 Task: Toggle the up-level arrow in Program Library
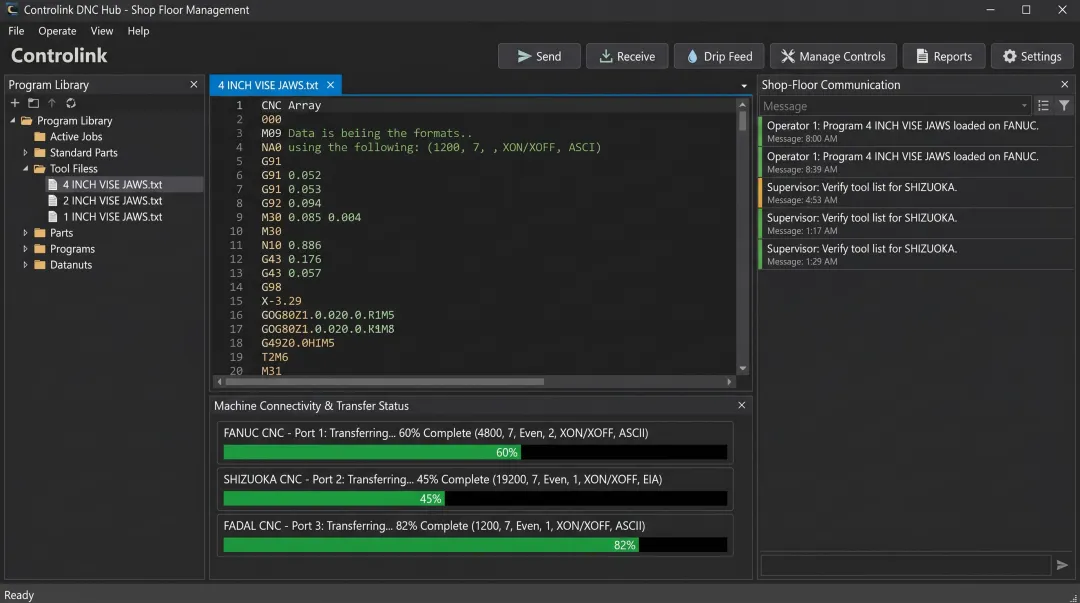51,103
